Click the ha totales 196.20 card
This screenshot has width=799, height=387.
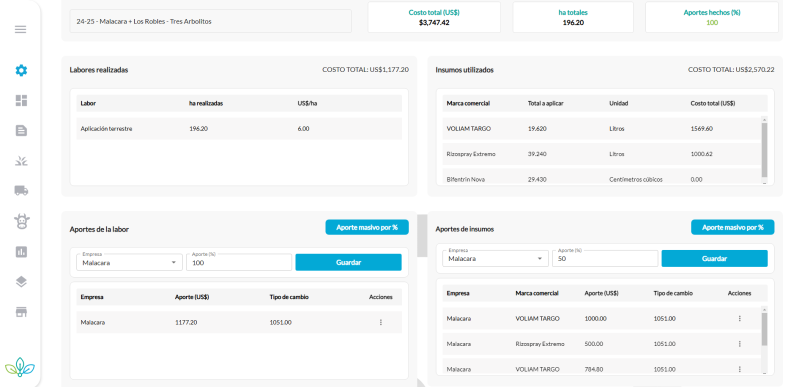pos(573,17)
